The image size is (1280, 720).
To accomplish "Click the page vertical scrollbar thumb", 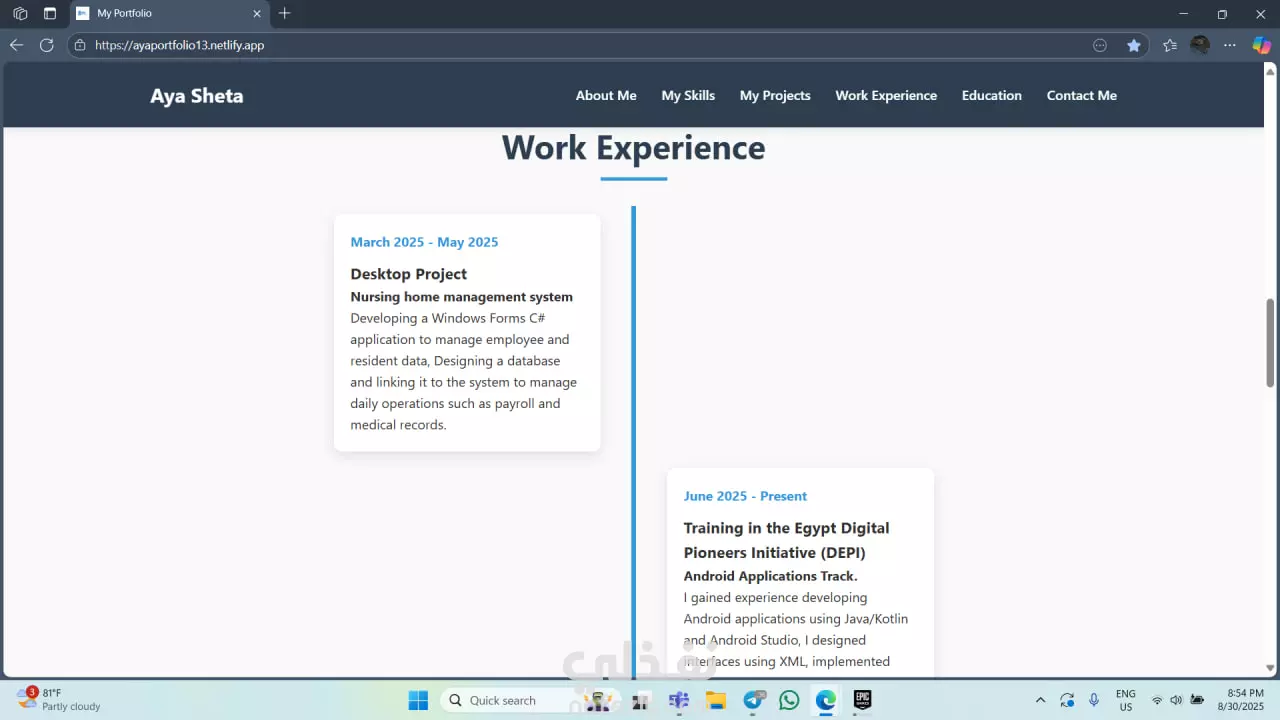I will point(1270,342).
